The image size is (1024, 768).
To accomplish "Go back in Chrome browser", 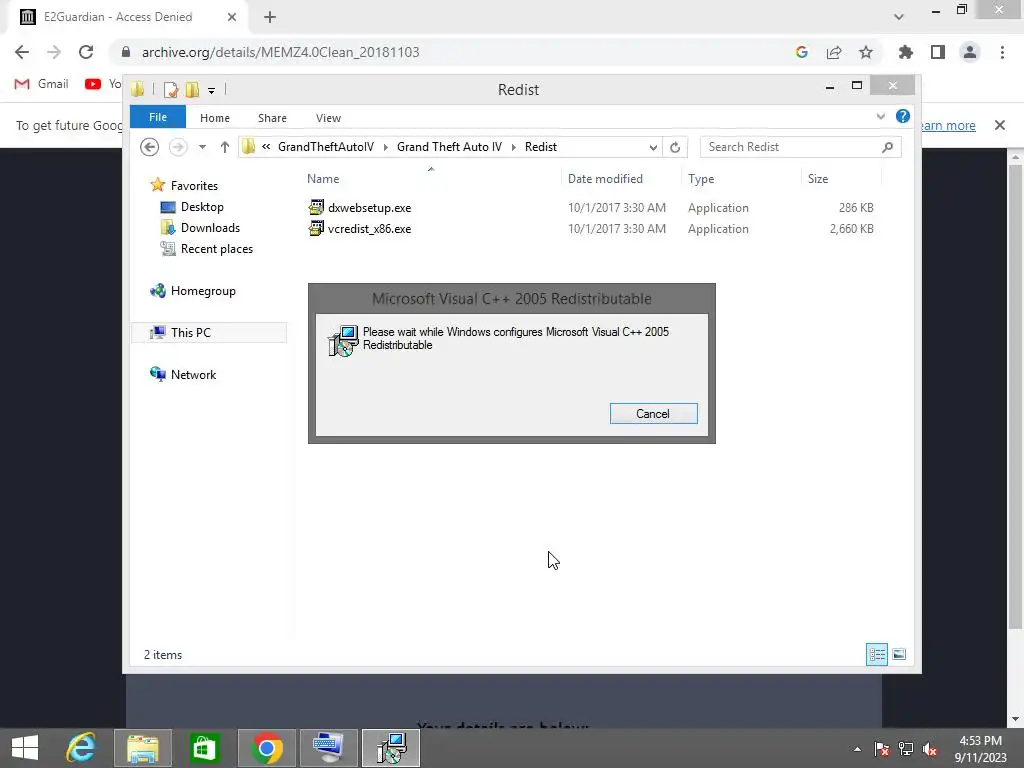I will tap(22, 52).
